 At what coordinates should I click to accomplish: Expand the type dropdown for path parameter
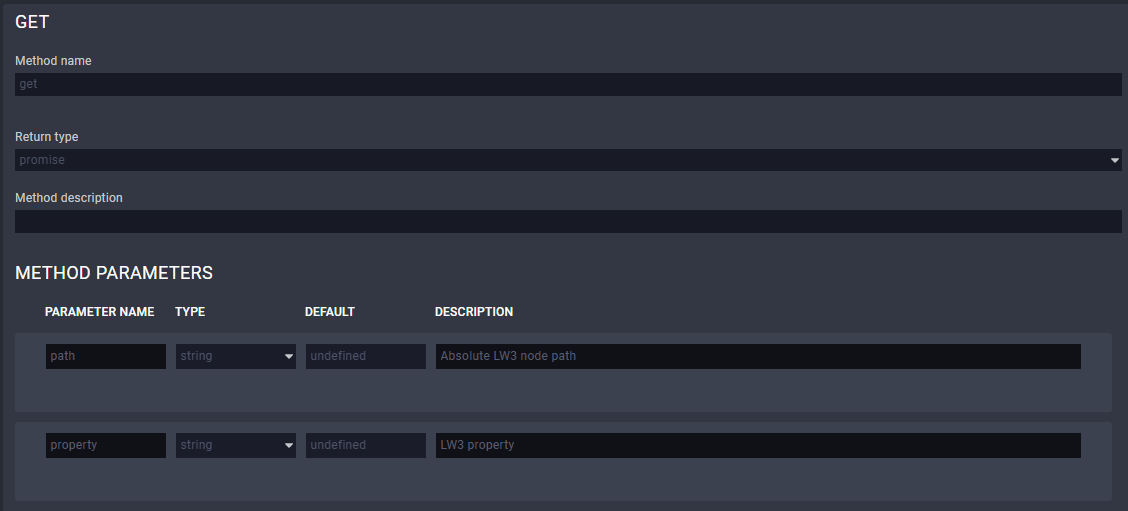[x=236, y=356]
